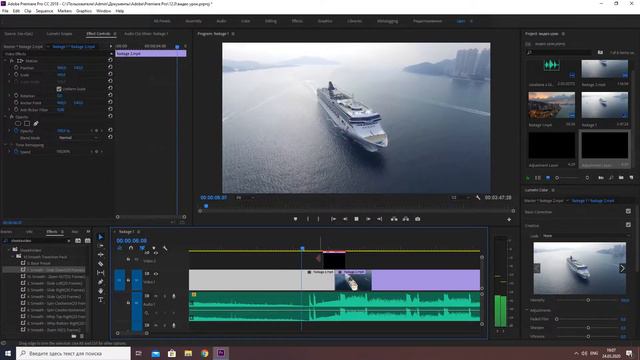Collapse the Opacity effect group
Image resolution: width=640 pixels, height=360 pixels.
coord(5,117)
